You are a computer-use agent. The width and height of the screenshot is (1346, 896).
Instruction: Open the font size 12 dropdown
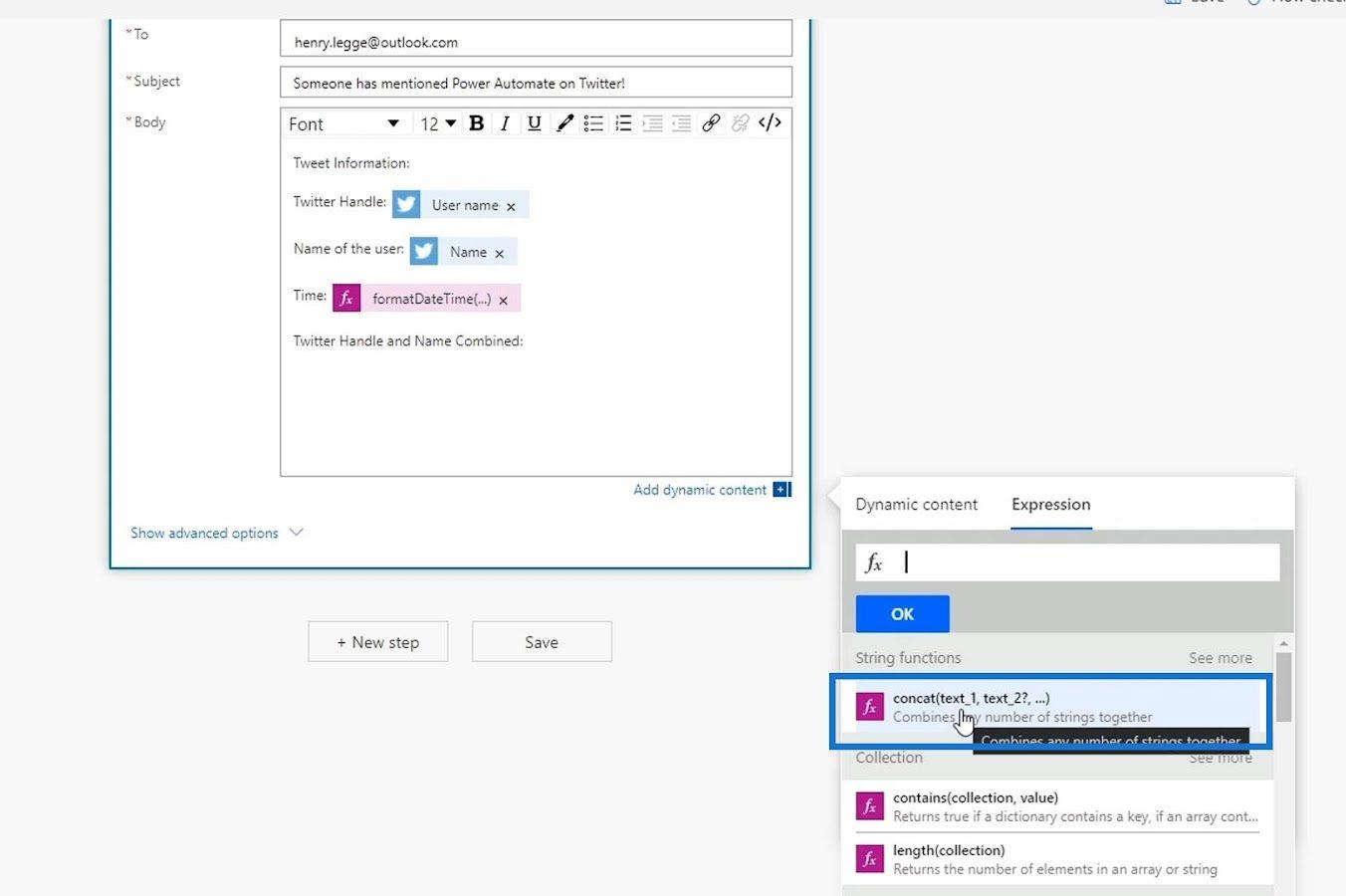(437, 123)
